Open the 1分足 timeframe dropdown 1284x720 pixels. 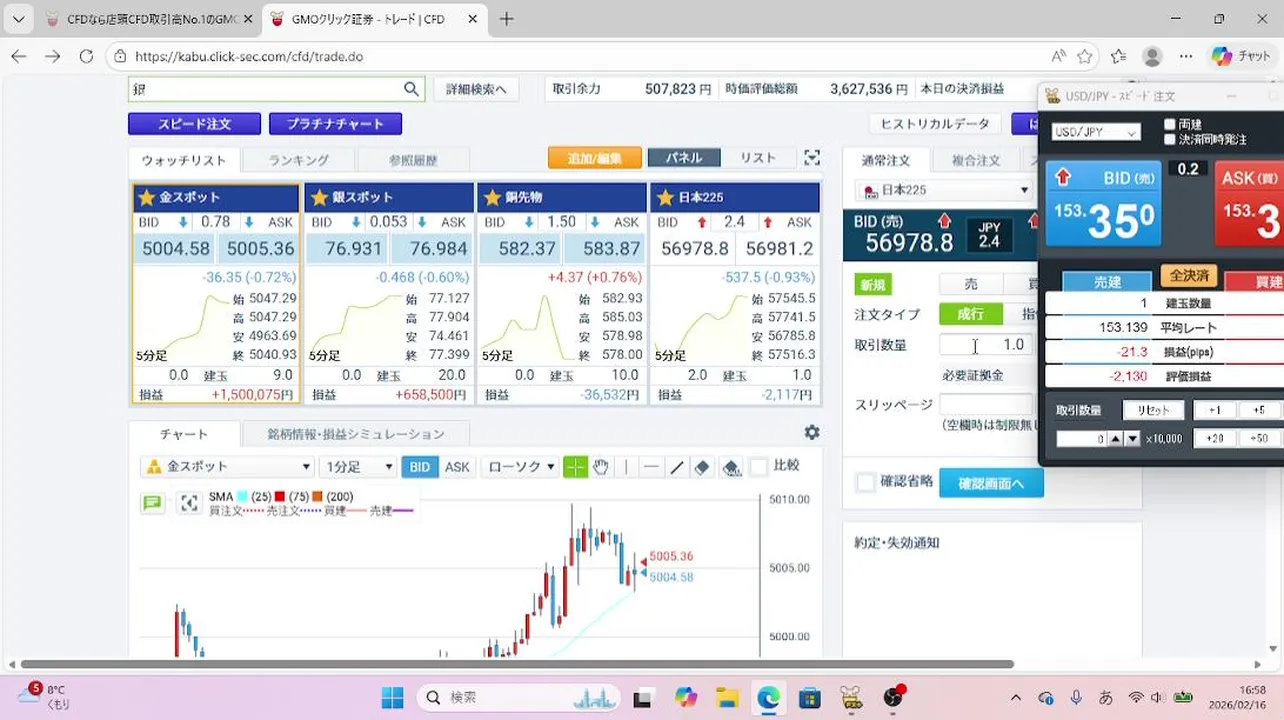[358, 467]
